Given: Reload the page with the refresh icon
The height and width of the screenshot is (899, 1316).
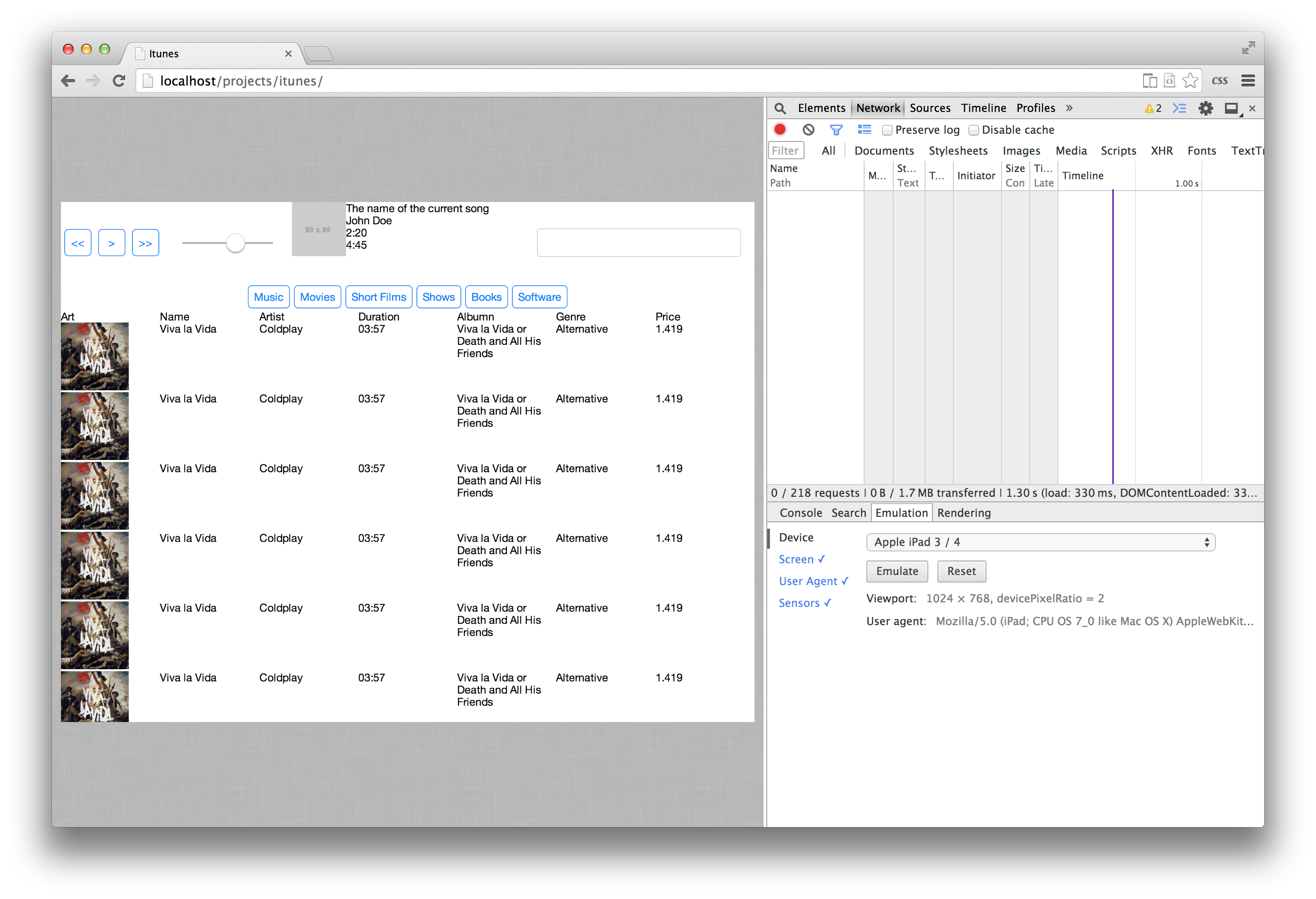Looking at the screenshot, I should point(118,81).
